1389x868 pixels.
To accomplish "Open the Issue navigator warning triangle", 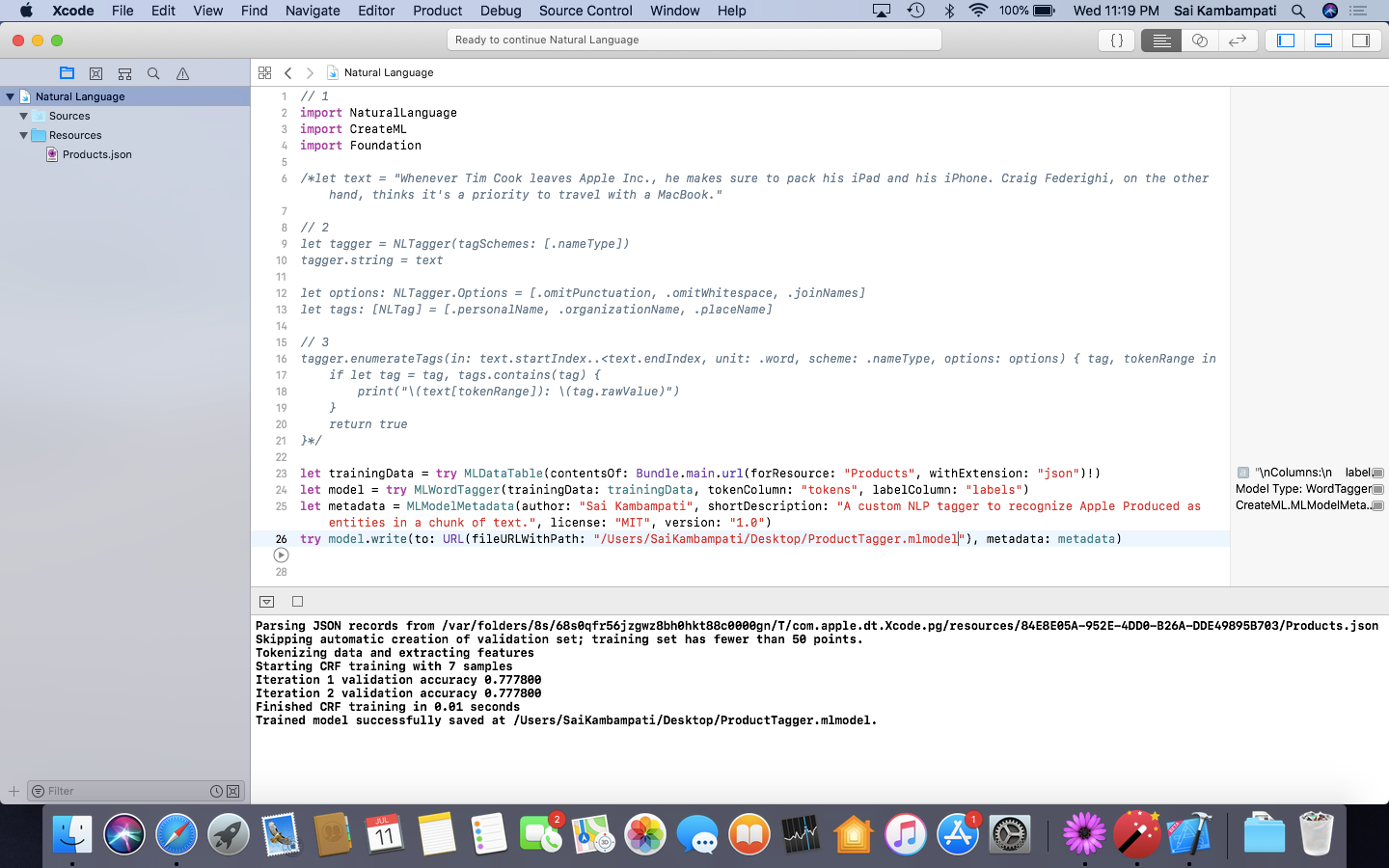I will 182,72.
